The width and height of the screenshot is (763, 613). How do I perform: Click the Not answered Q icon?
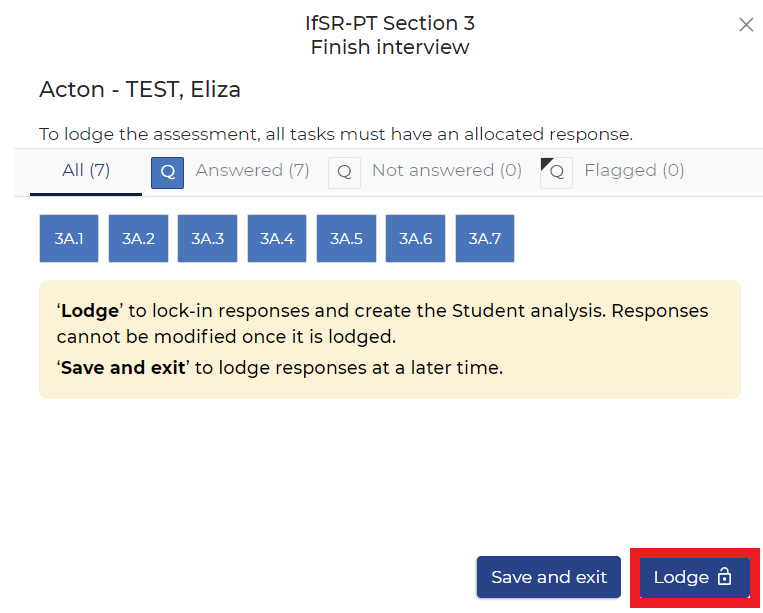344,172
